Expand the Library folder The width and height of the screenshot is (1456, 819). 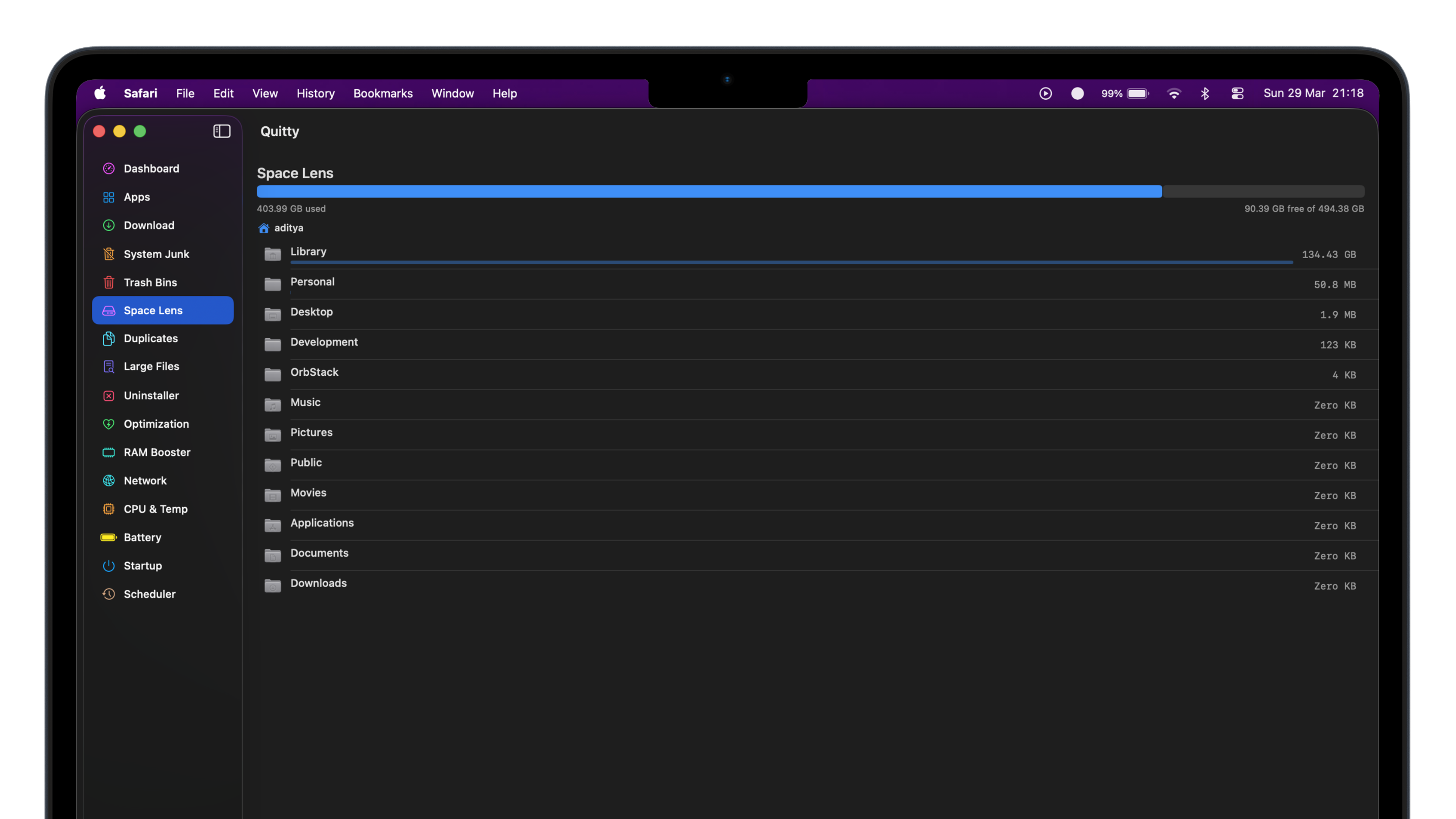pyautogui.click(x=308, y=251)
